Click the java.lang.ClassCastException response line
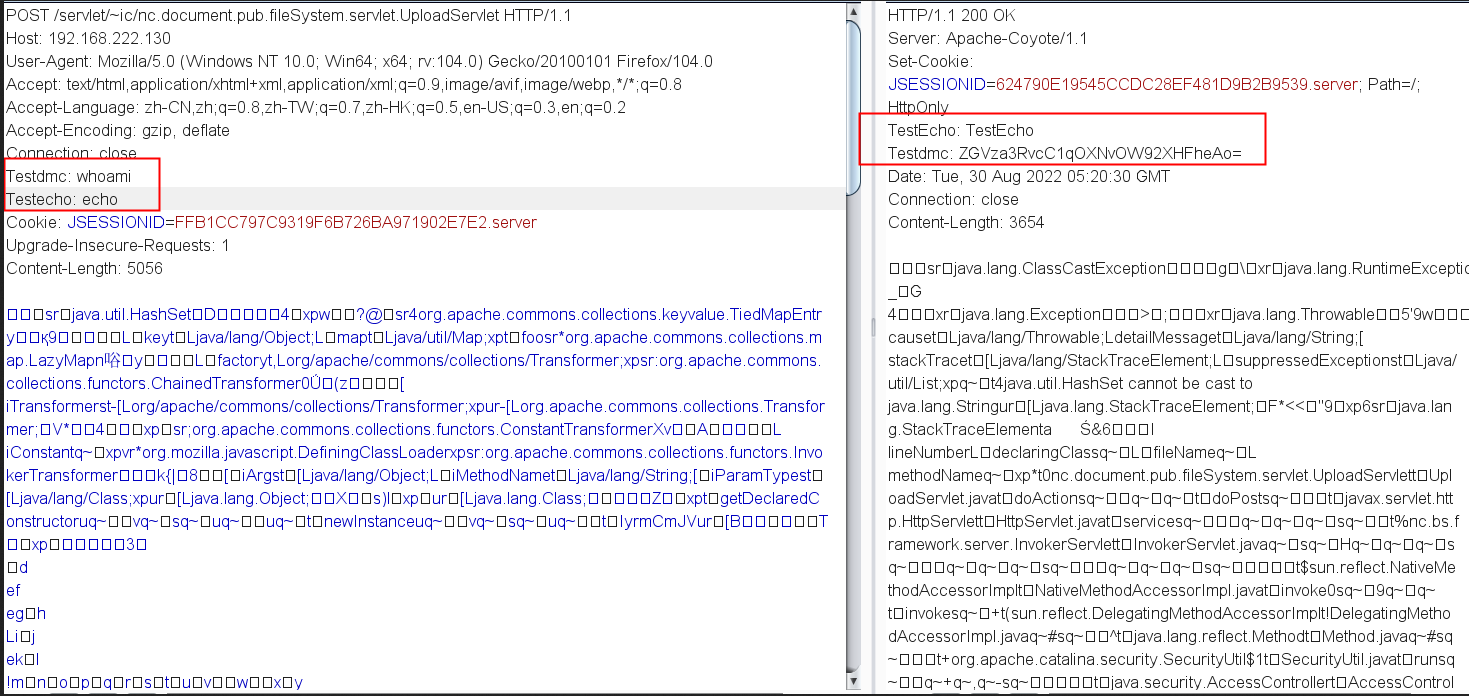The height and width of the screenshot is (696, 1469). pos(1178,268)
